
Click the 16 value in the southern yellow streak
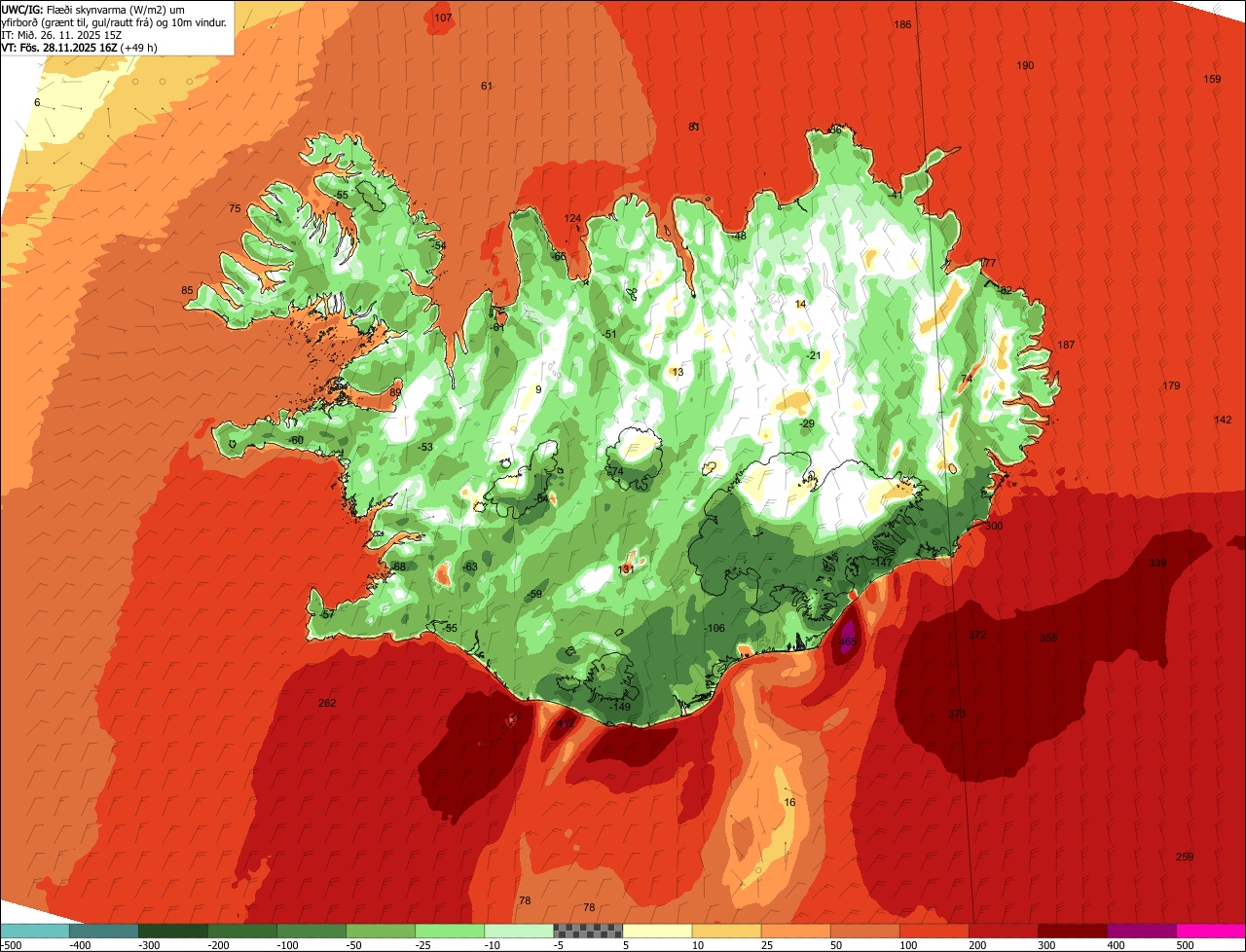(x=789, y=802)
